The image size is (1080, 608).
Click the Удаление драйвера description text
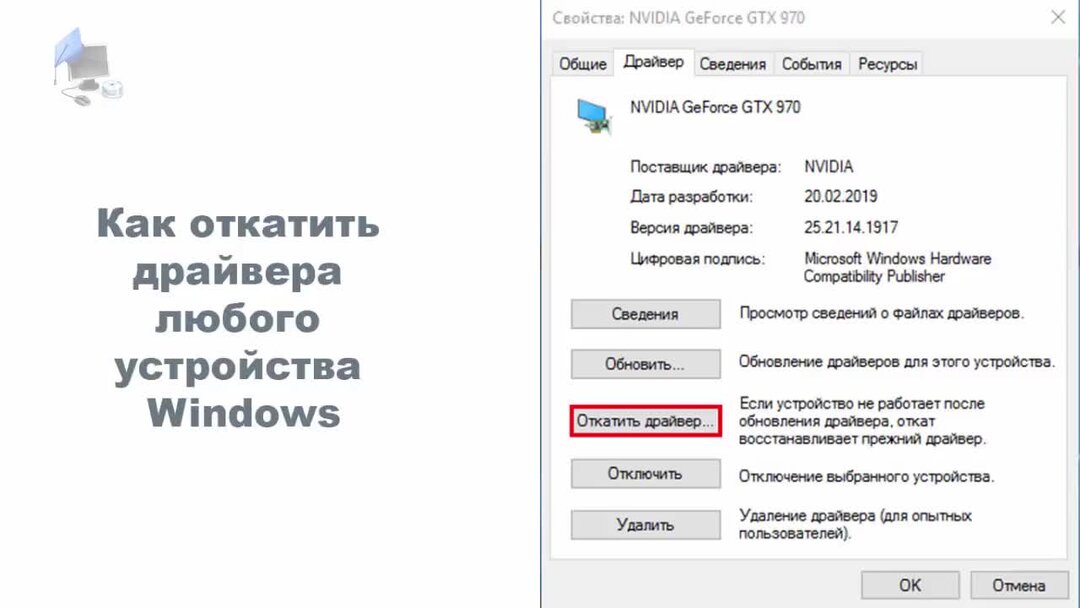[x=855, y=524]
